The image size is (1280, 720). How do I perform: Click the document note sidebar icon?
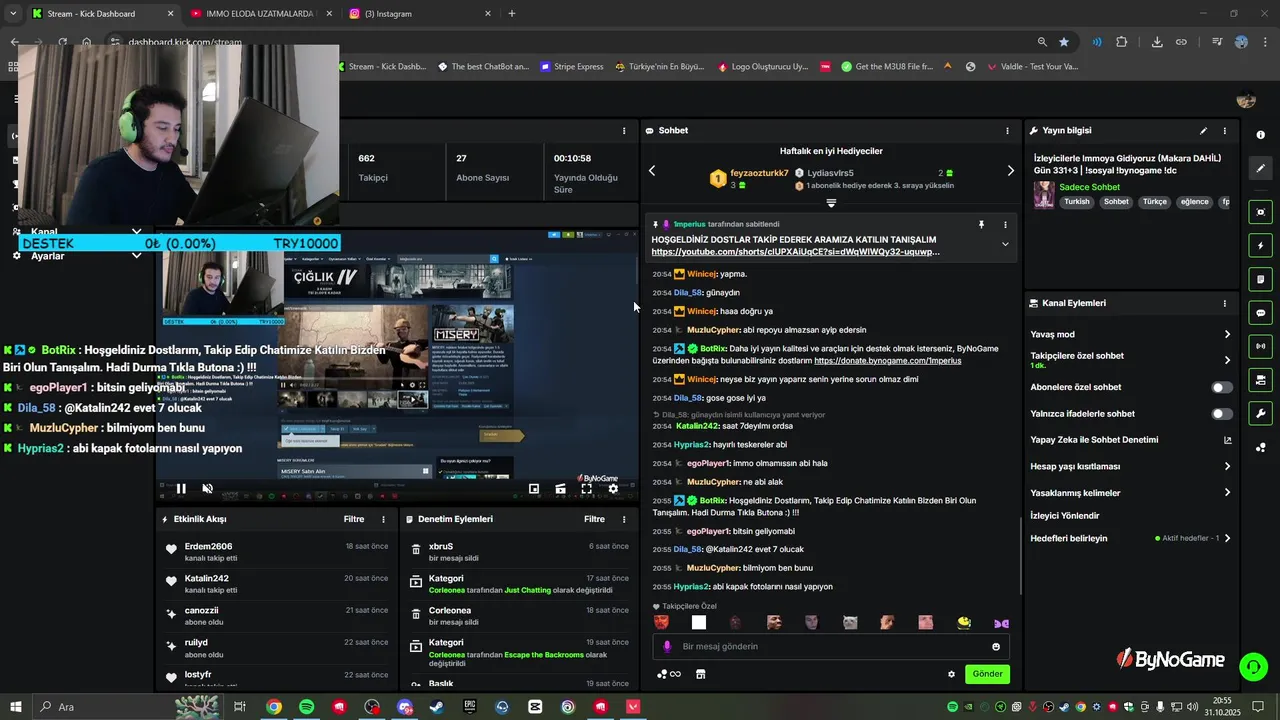coord(1260,279)
